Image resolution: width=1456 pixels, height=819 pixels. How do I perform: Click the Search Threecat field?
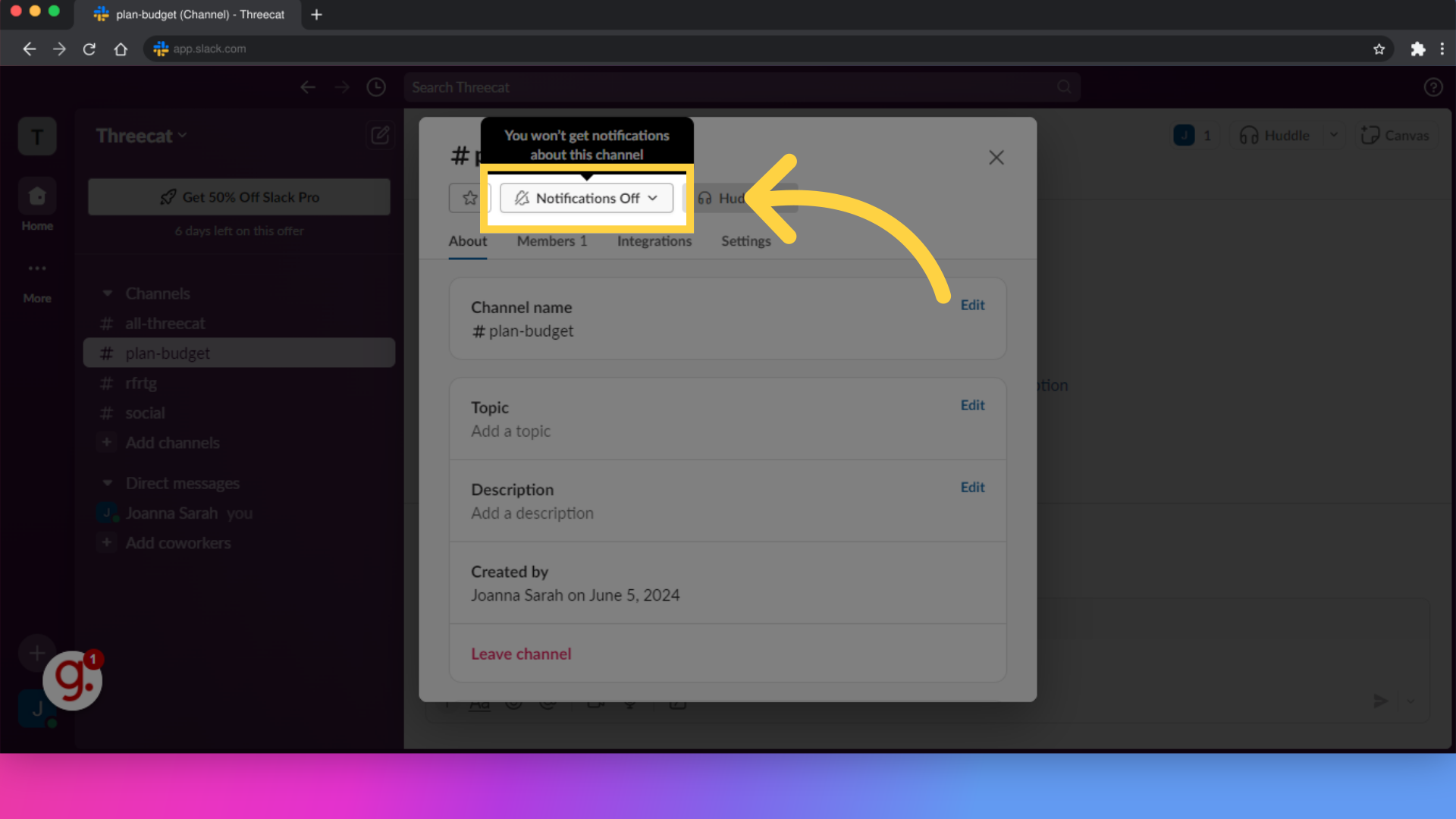tap(742, 87)
